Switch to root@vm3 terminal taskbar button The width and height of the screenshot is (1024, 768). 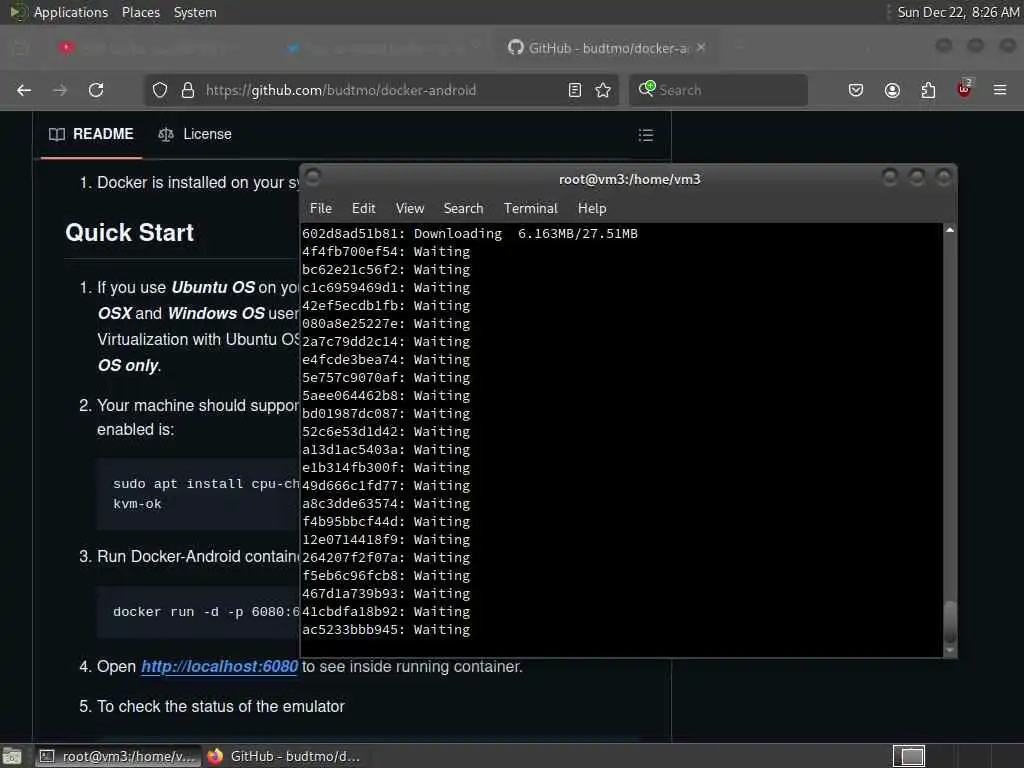pyautogui.click(x=118, y=756)
